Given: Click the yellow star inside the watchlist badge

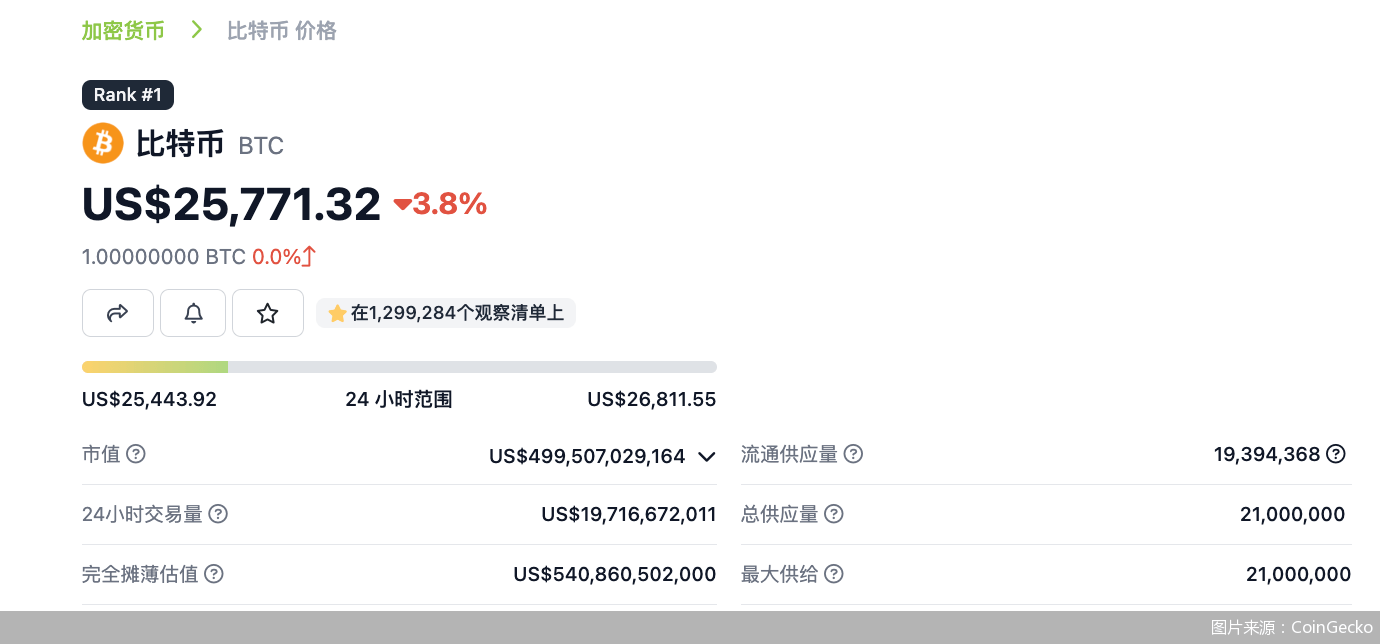Looking at the screenshot, I should 337,312.
